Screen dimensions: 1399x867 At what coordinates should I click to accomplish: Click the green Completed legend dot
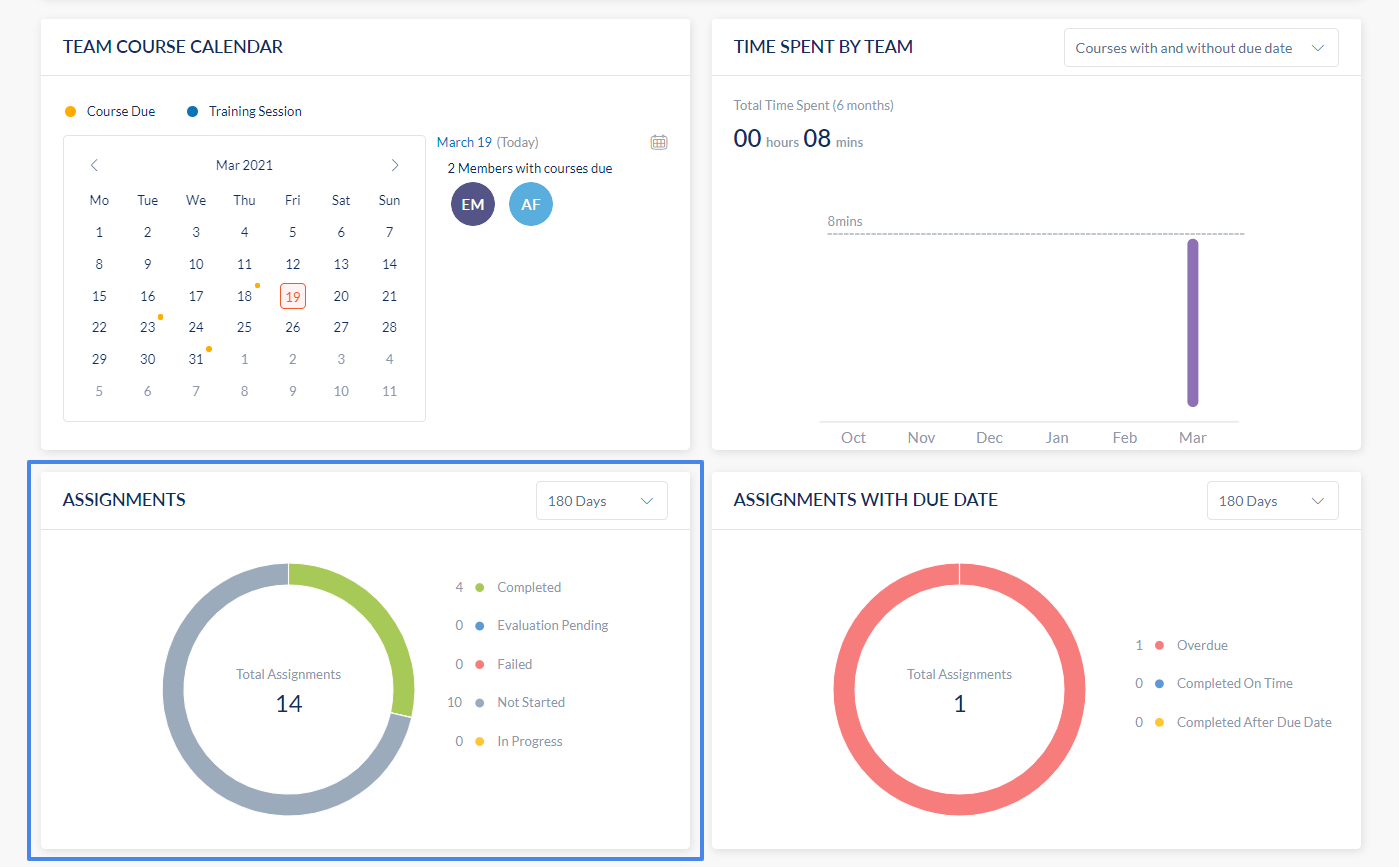coord(479,587)
